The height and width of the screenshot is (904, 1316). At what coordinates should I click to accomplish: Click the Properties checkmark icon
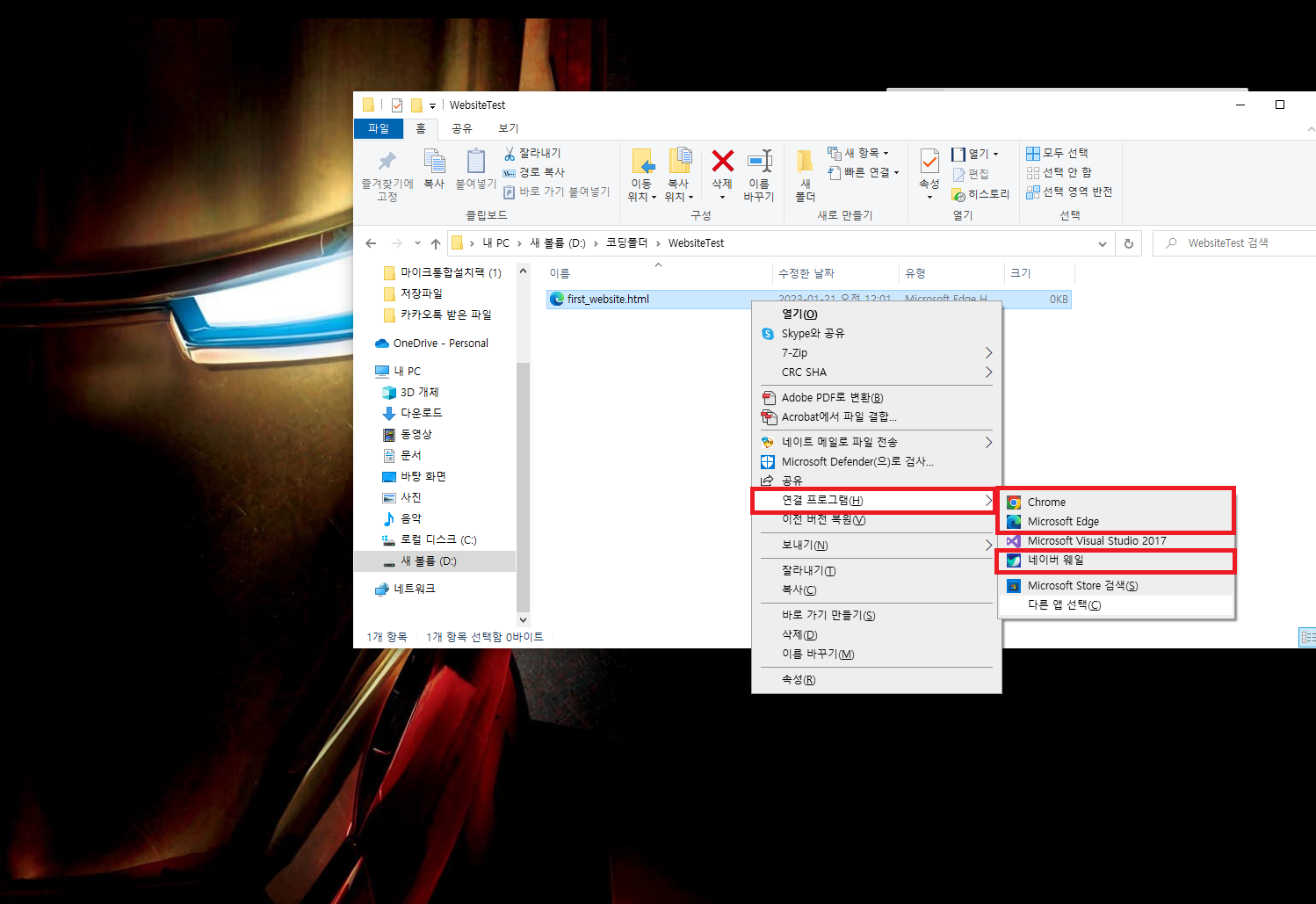tap(929, 162)
